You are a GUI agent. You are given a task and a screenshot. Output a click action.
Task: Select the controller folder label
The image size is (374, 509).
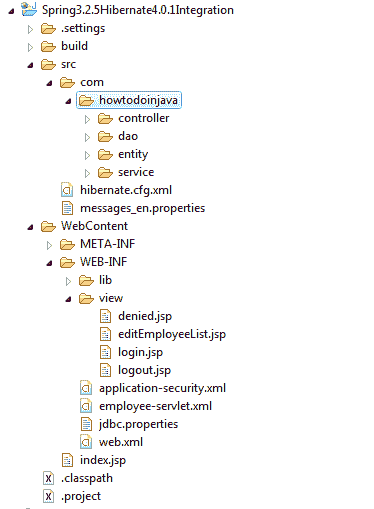pyautogui.click(x=144, y=118)
